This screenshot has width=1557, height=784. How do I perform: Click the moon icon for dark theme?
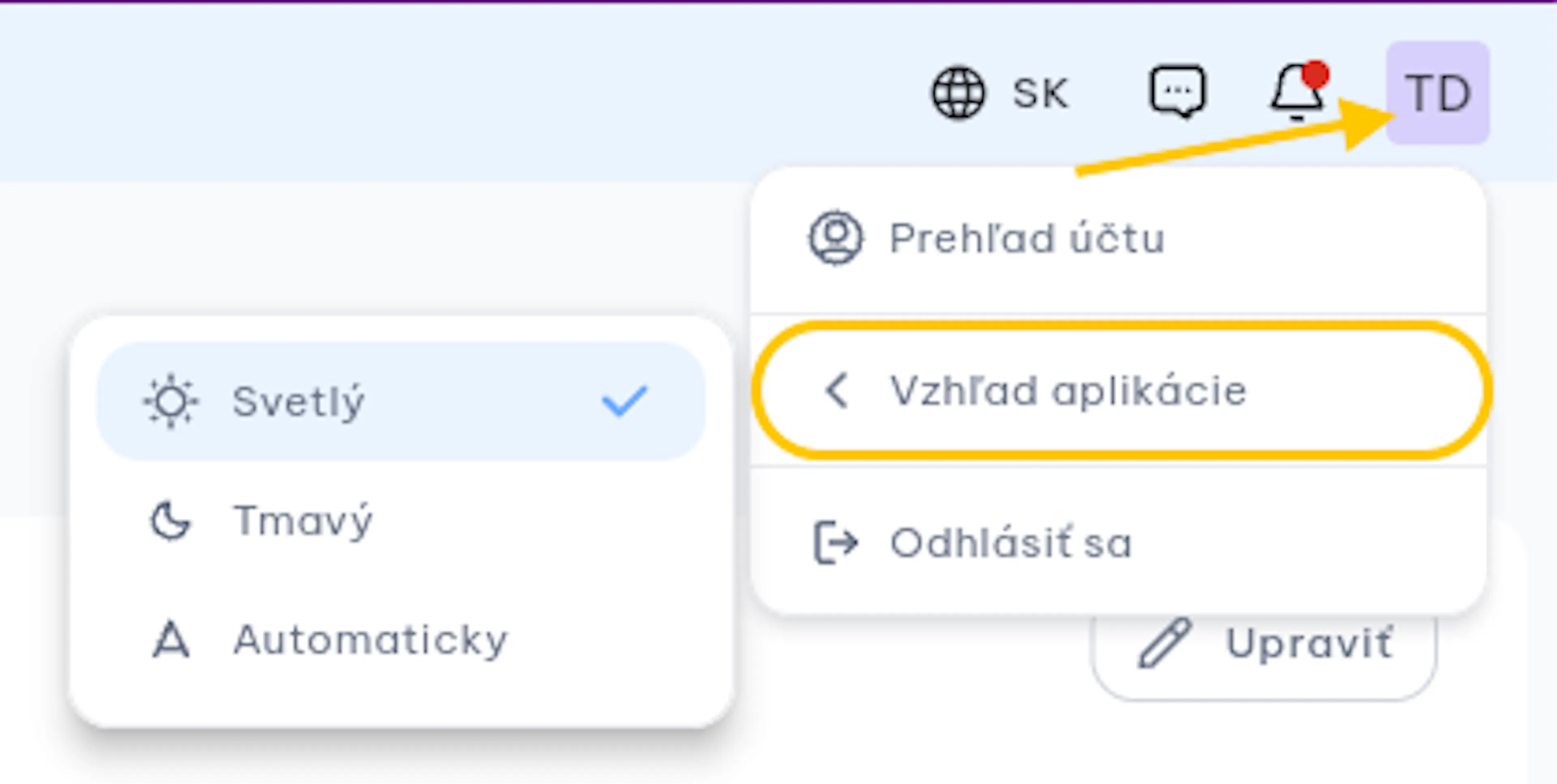click(x=170, y=521)
